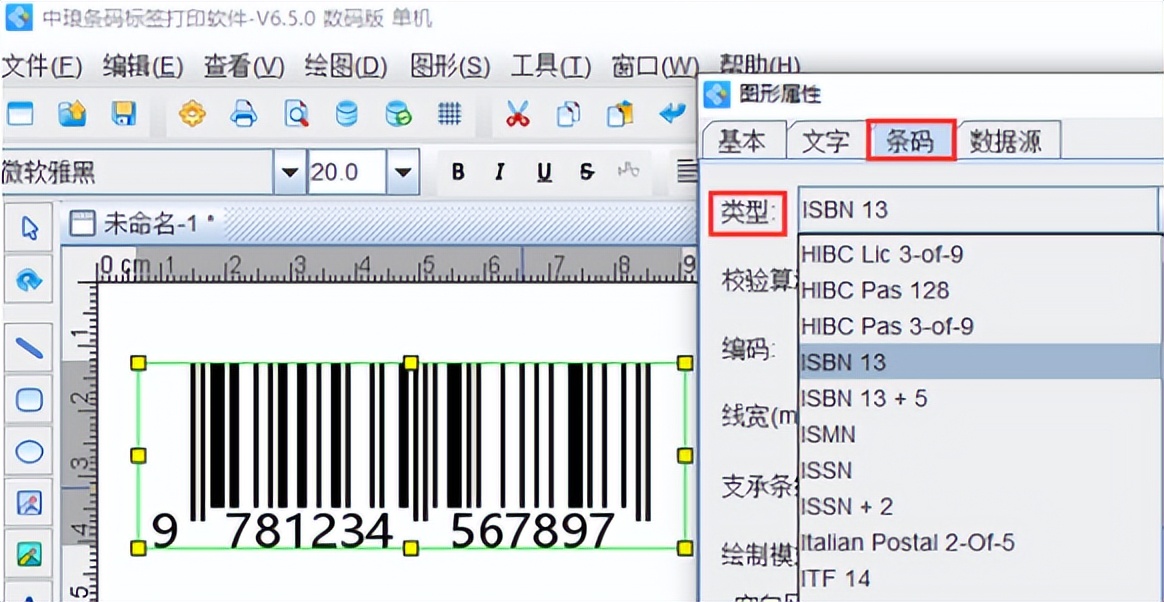Image resolution: width=1164 pixels, height=602 pixels.
Task: Select the Cut (scissors) tool
Action: click(518, 113)
